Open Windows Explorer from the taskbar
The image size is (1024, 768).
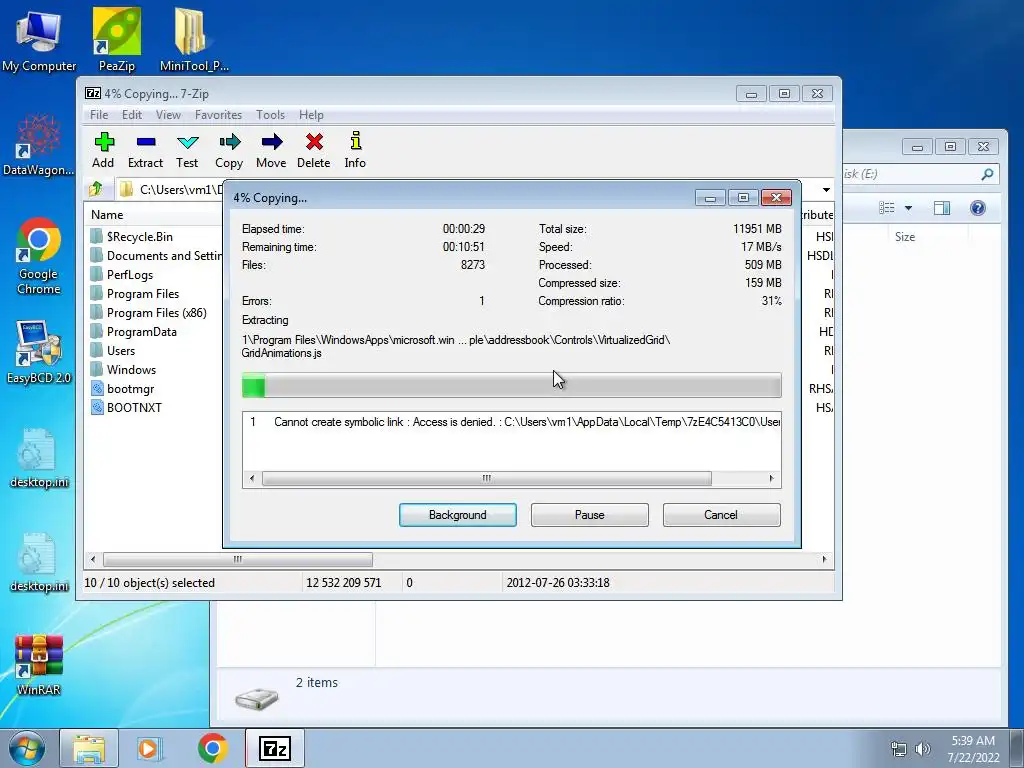[89, 748]
